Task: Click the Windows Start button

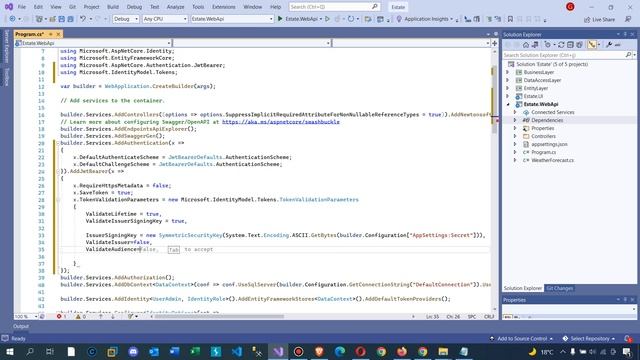Action: click(x=9, y=351)
